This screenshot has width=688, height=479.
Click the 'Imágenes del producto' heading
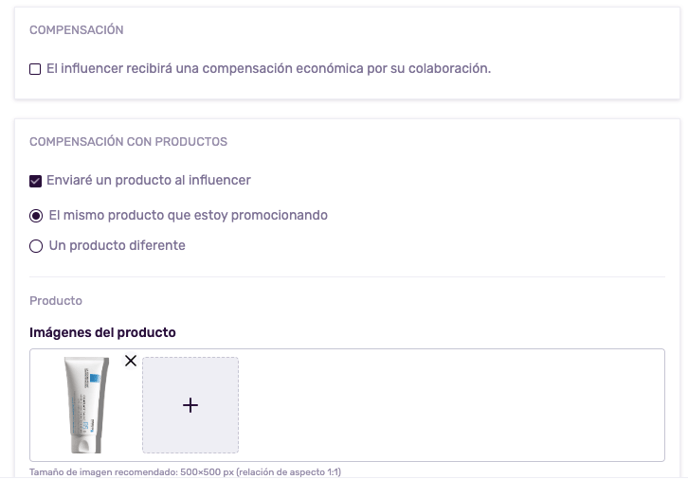(x=103, y=332)
